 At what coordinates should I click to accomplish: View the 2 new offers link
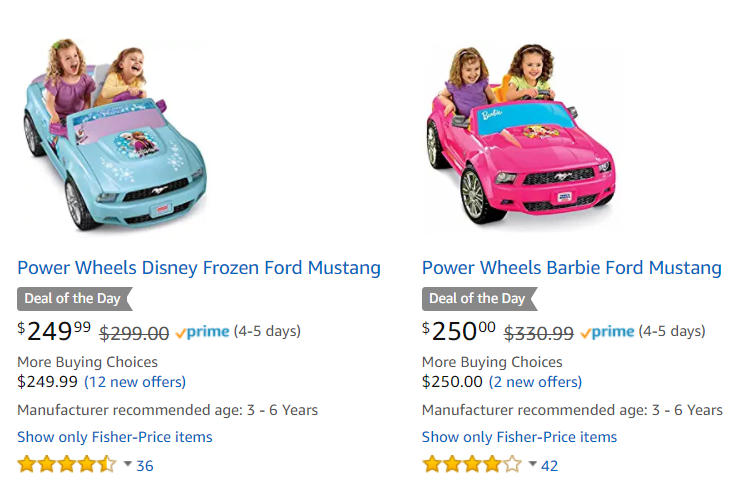click(x=535, y=381)
